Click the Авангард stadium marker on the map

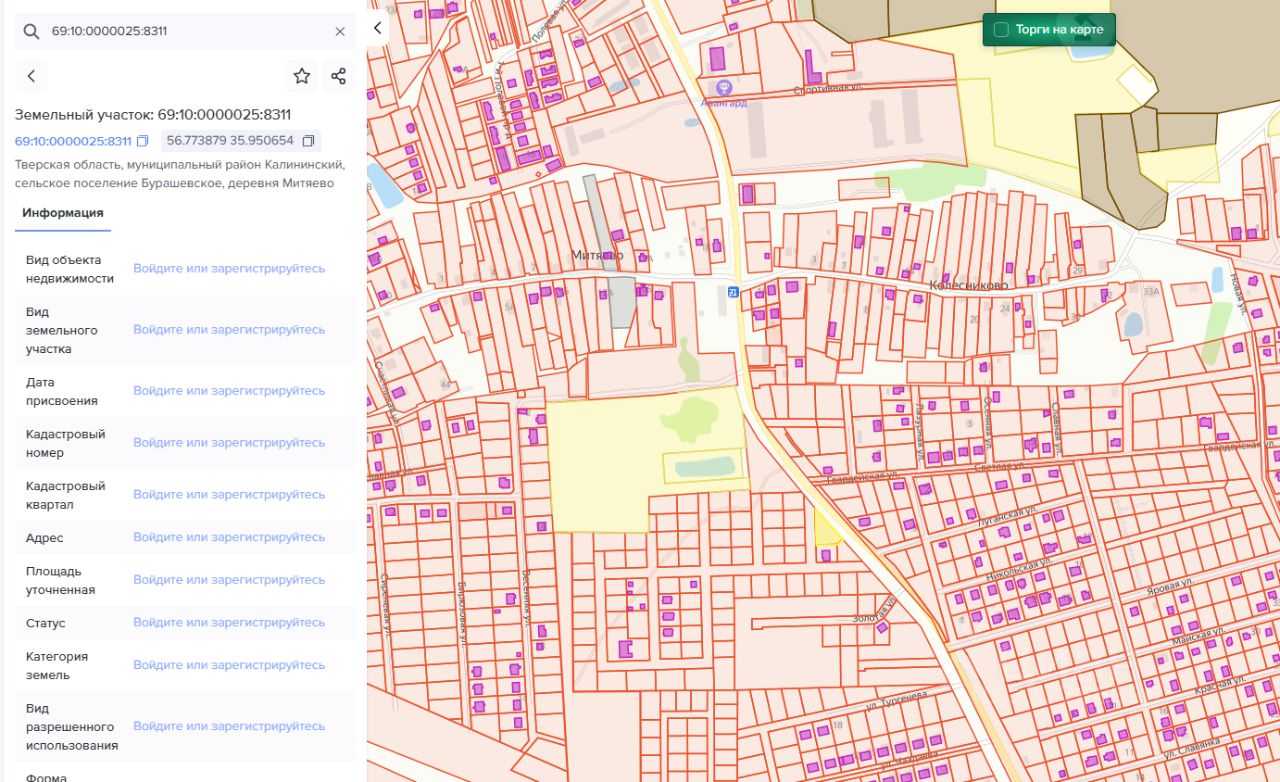coord(724,87)
